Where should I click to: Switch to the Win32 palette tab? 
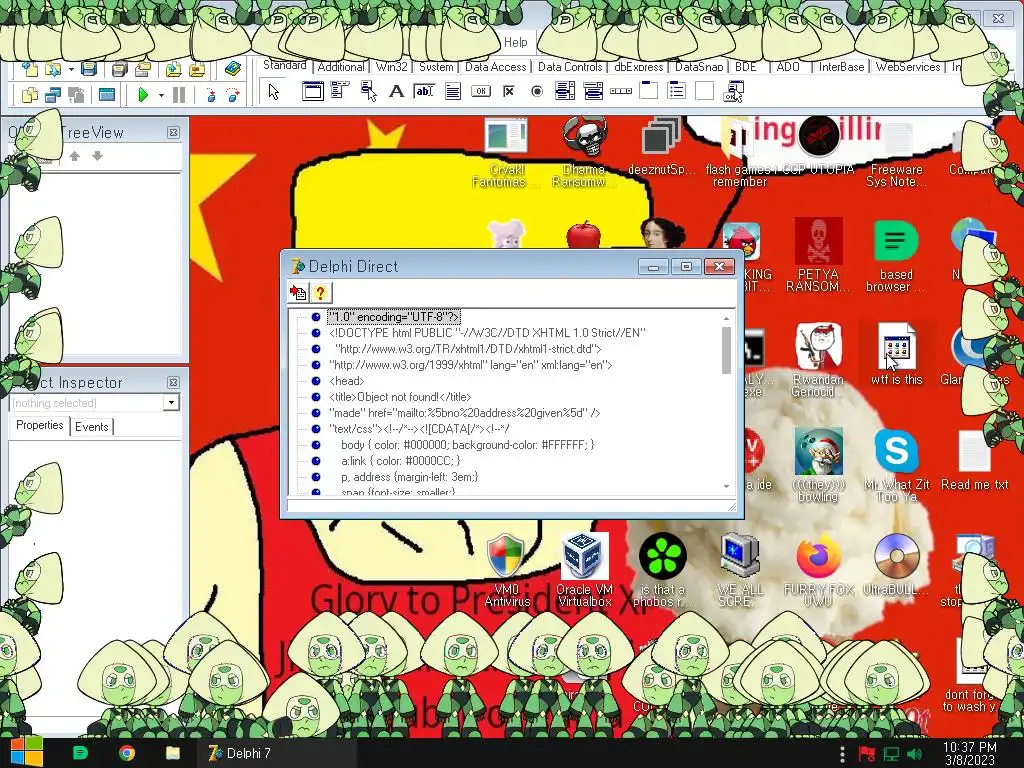point(391,67)
